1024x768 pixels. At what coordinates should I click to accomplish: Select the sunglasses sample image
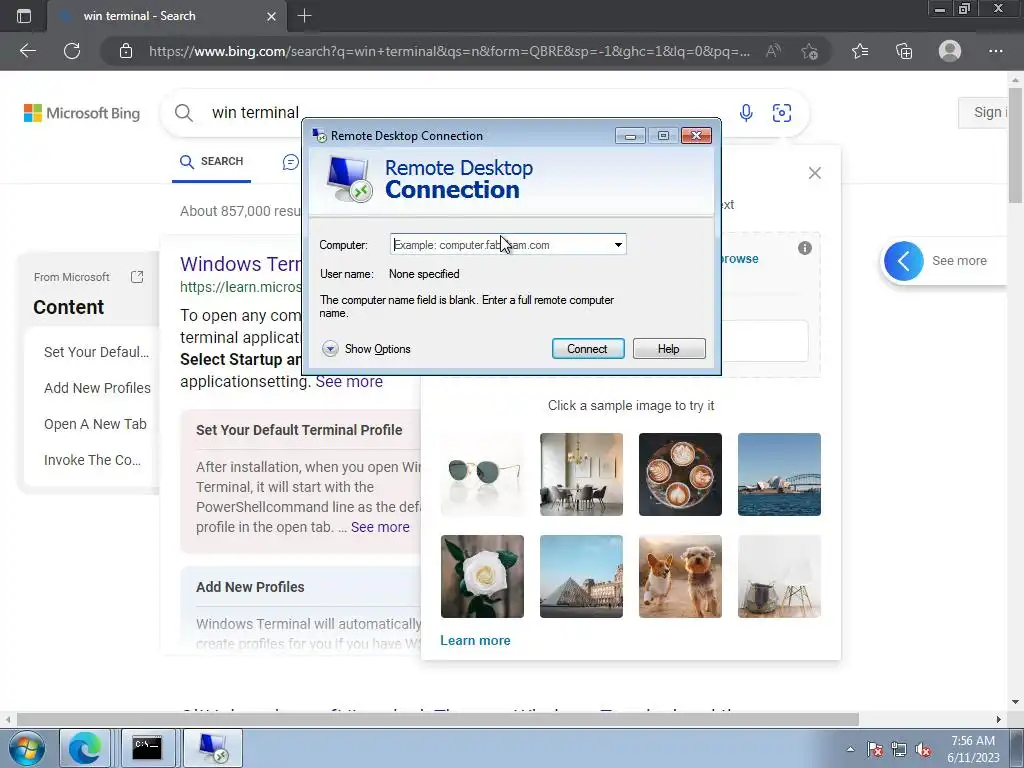pos(483,474)
